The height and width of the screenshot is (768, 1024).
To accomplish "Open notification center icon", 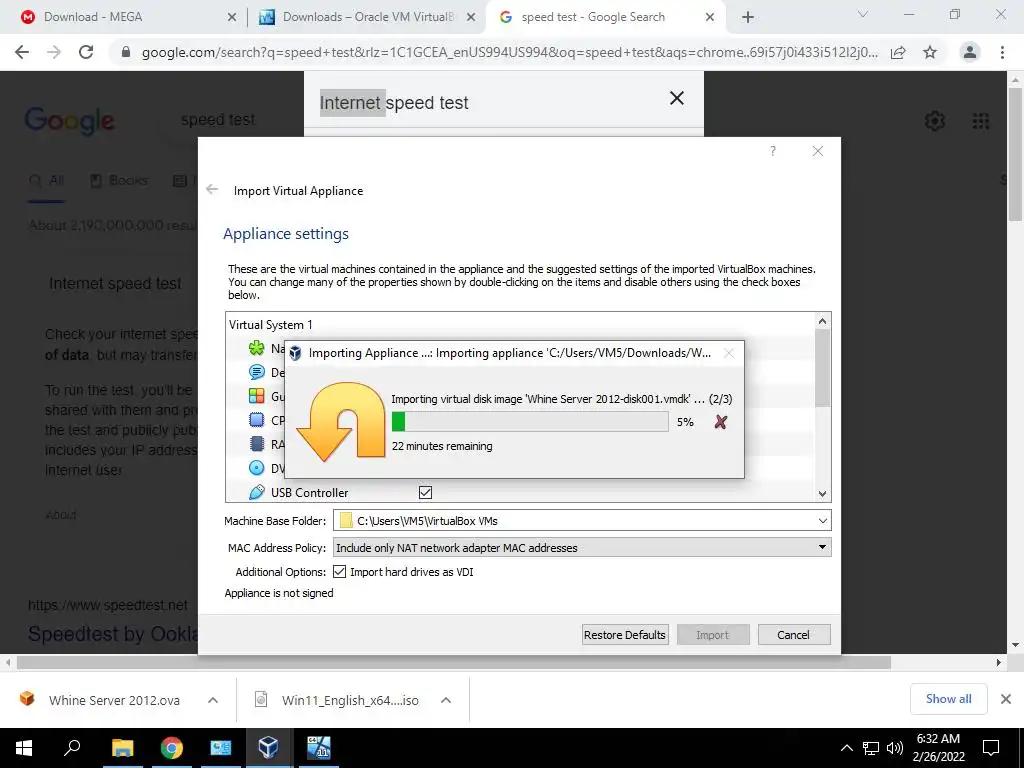I will [991, 748].
